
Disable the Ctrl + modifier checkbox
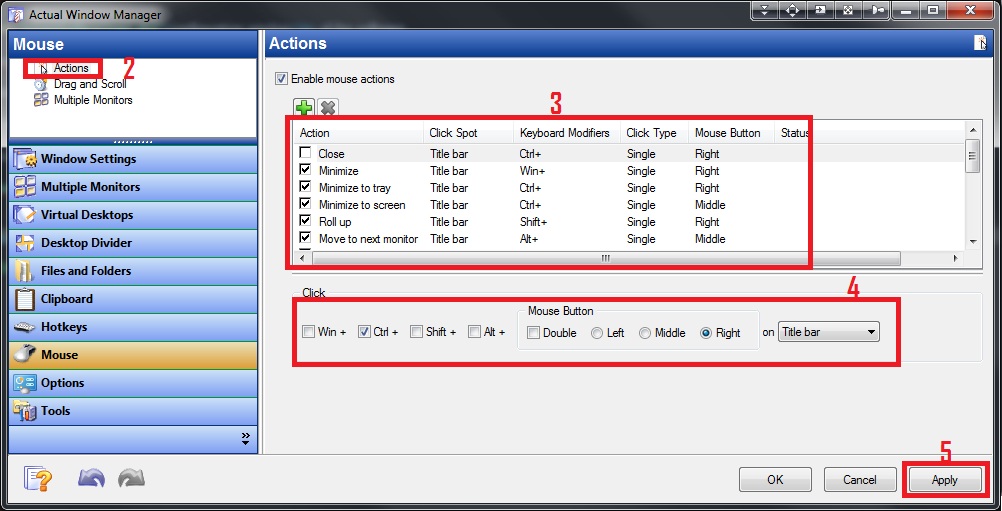coord(364,332)
